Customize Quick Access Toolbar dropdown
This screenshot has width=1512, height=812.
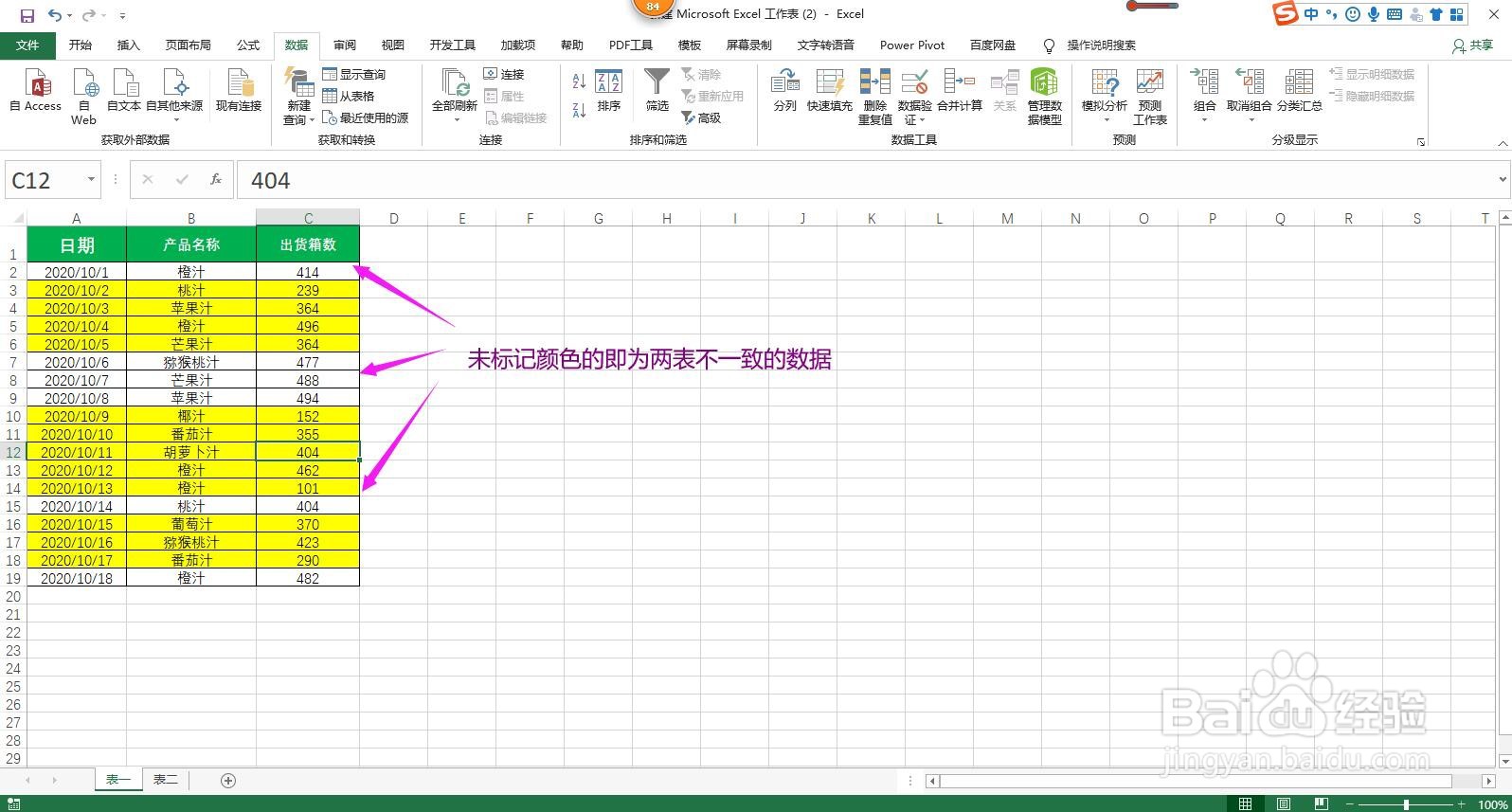pos(122,16)
